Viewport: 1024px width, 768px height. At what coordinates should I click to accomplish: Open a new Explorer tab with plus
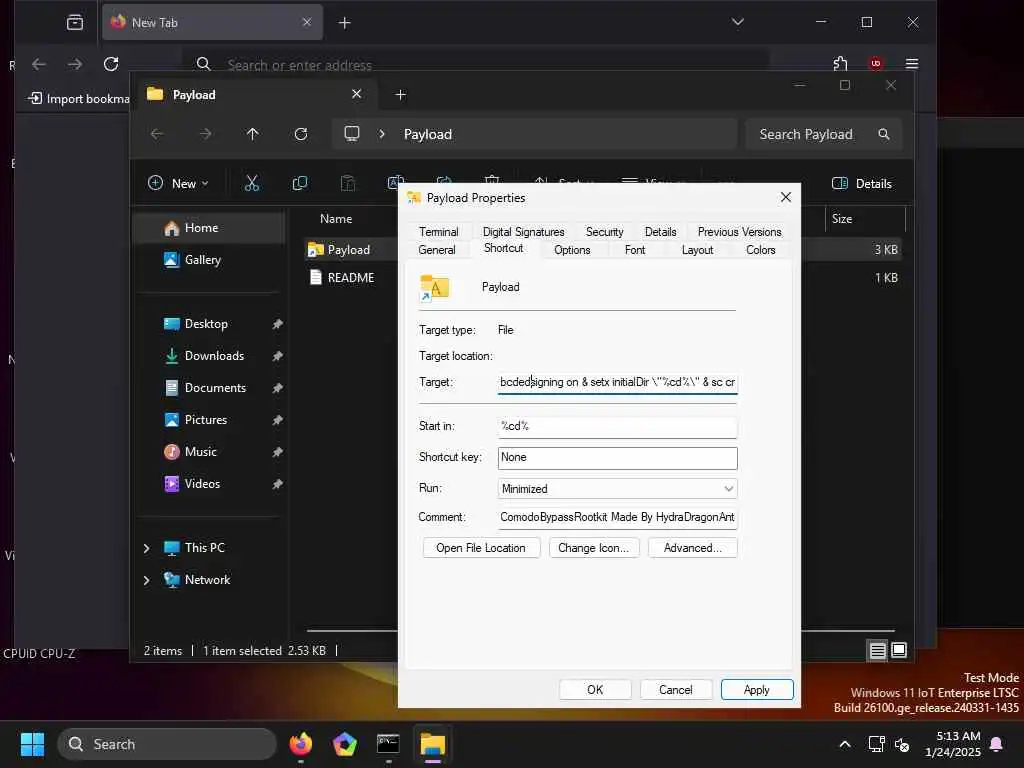[x=400, y=95]
